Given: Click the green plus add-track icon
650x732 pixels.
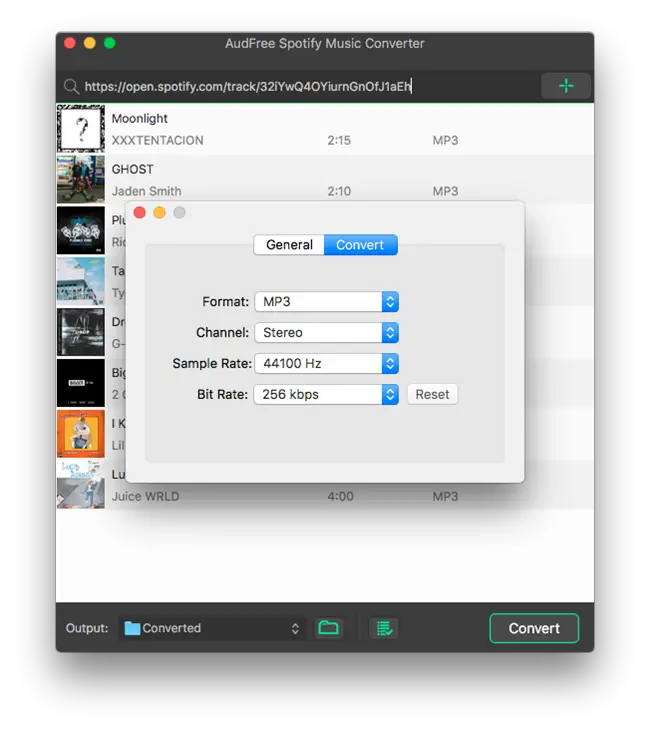Looking at the screenshot, I should pyautogui.click(x=566, y=86).
